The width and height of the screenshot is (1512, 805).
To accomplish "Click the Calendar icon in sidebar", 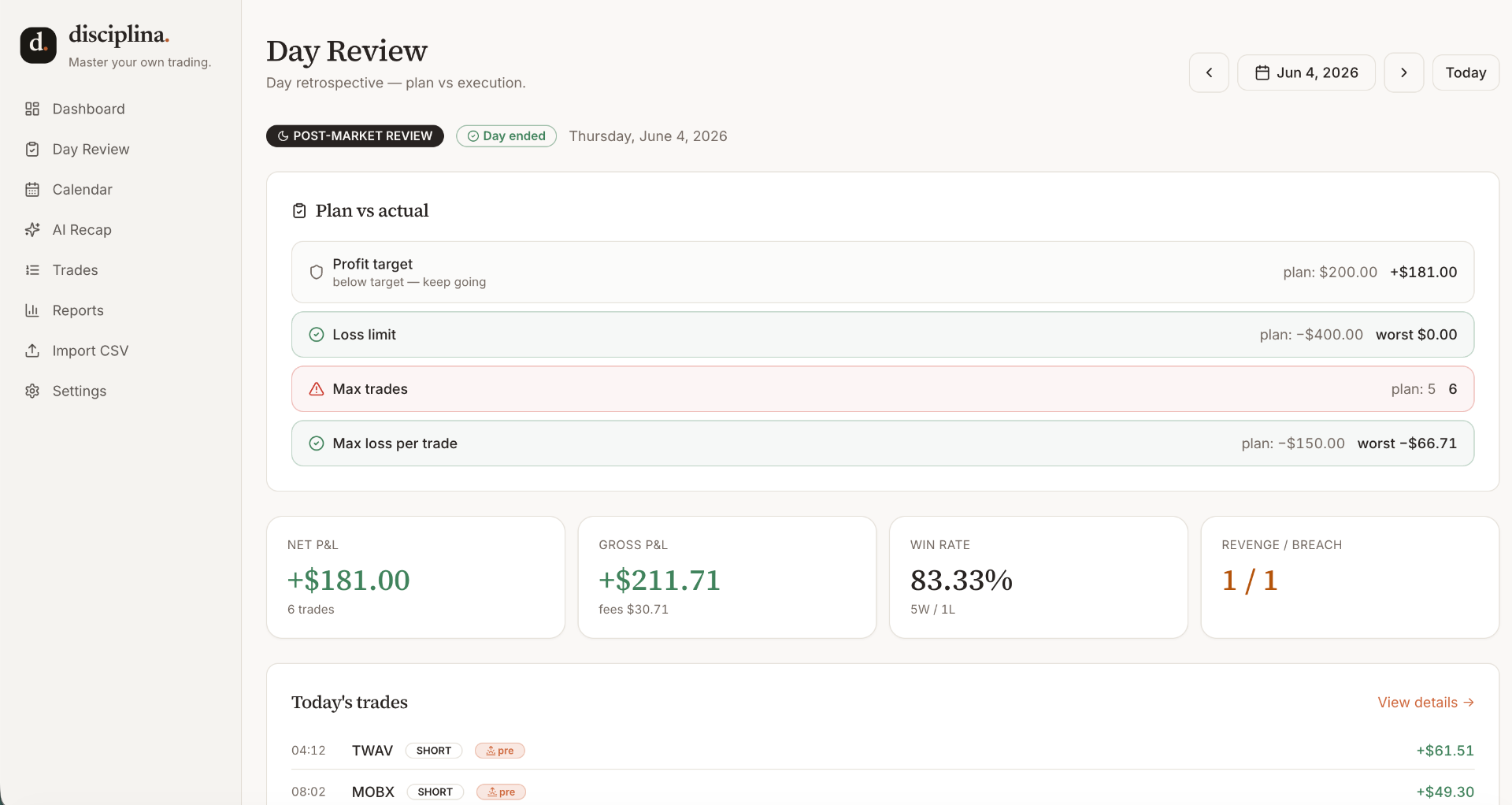I will 32,189.
